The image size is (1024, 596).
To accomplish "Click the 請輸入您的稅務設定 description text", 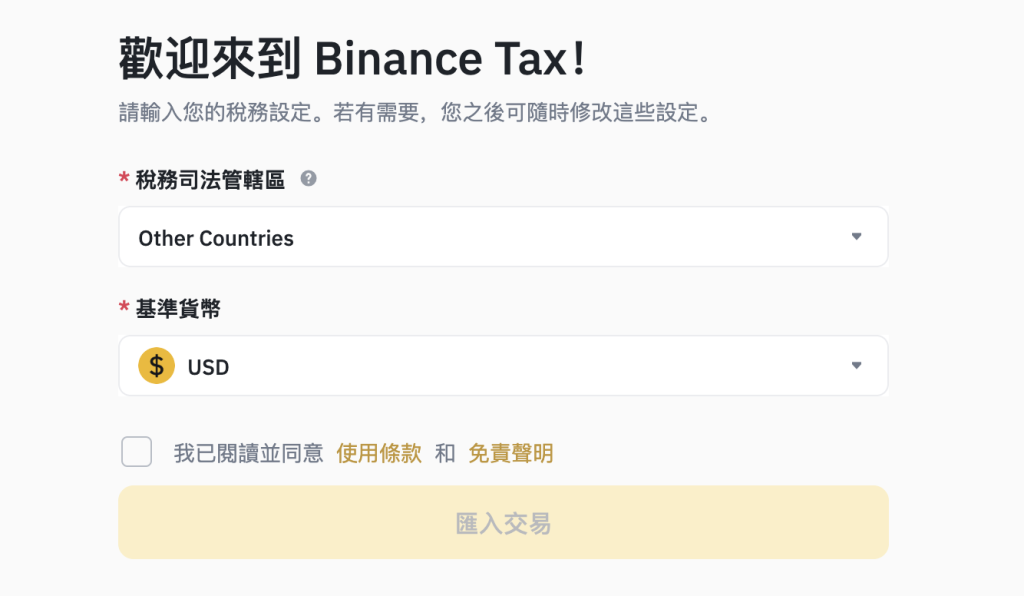I will pyautogui.click(x=417, y=113).
